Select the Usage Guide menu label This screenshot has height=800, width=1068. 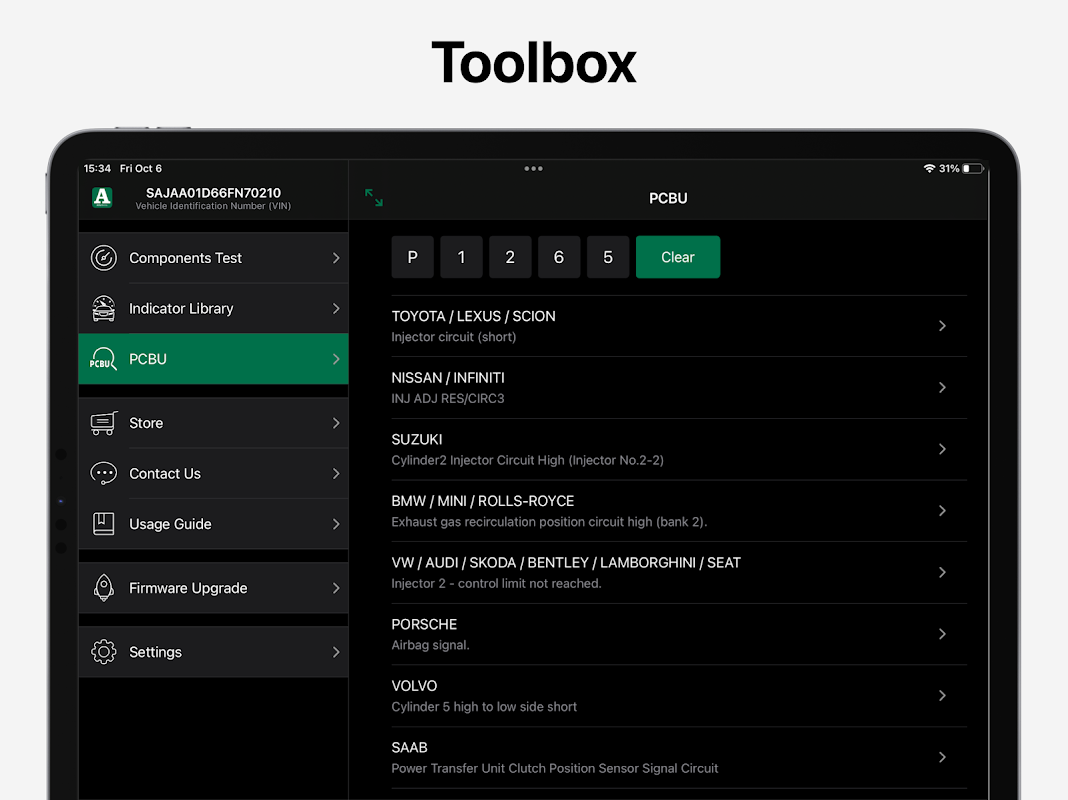170,524
